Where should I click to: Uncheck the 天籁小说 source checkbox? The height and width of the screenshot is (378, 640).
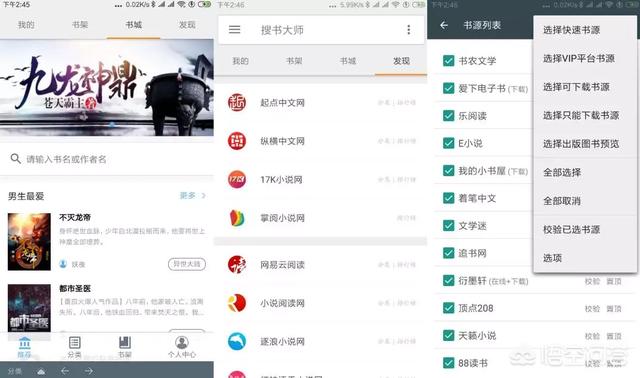(449, 336)
